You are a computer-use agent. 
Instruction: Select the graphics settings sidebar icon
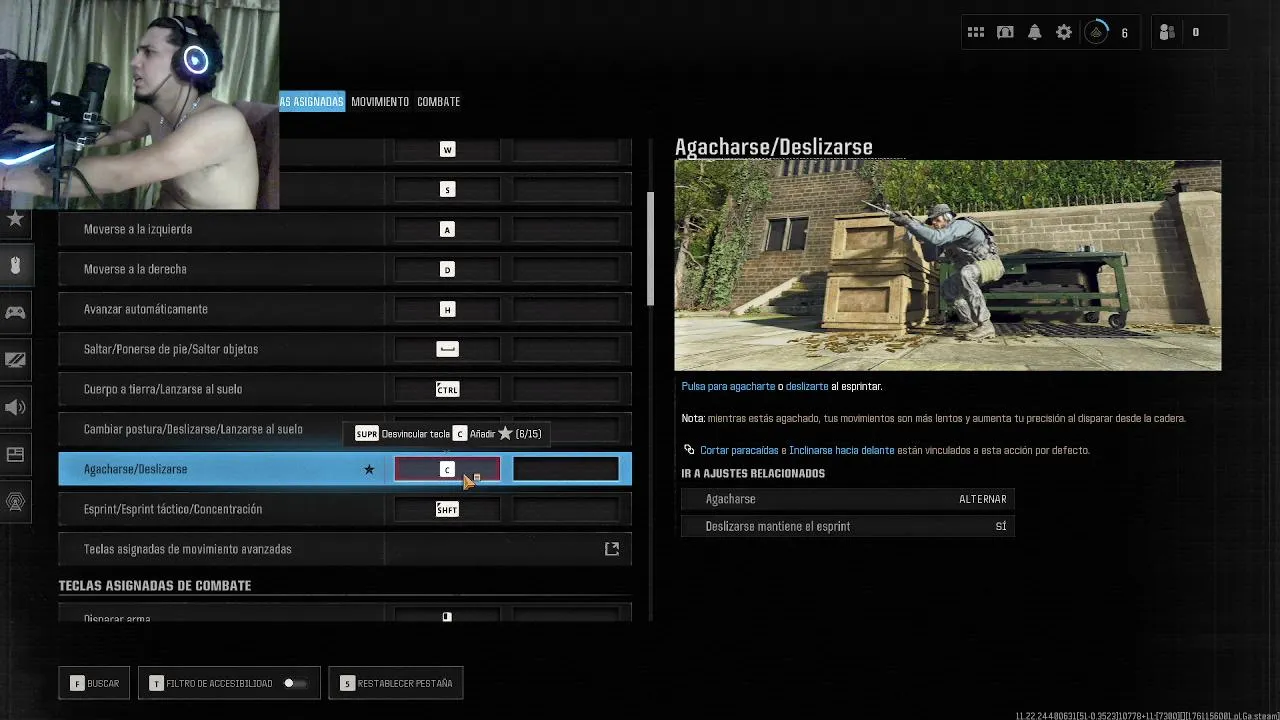pos(15,360)
